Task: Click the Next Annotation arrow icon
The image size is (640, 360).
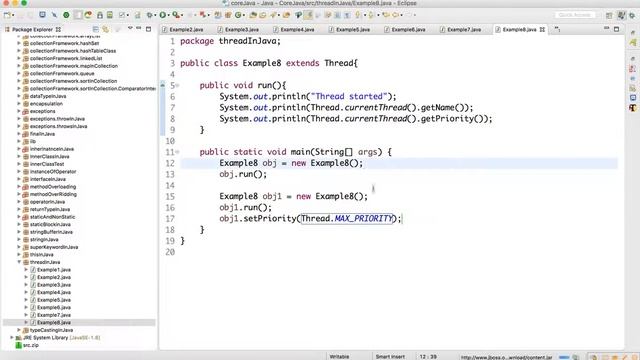Action: click(357, 15)
